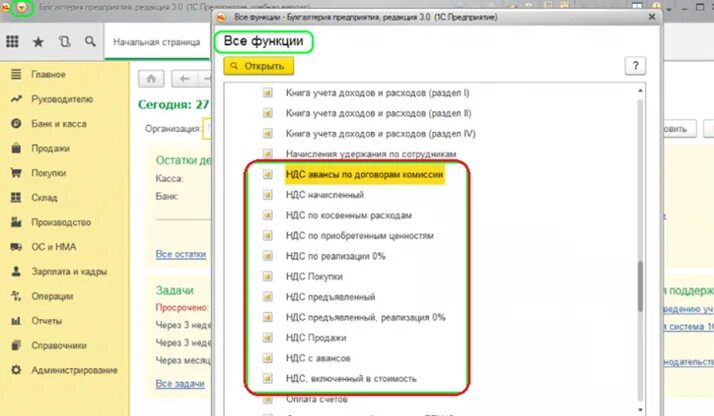Select Книга учета доходов и расходов (раздел IV)
Viewport: 714px width, 416px height.
(381, 134)
